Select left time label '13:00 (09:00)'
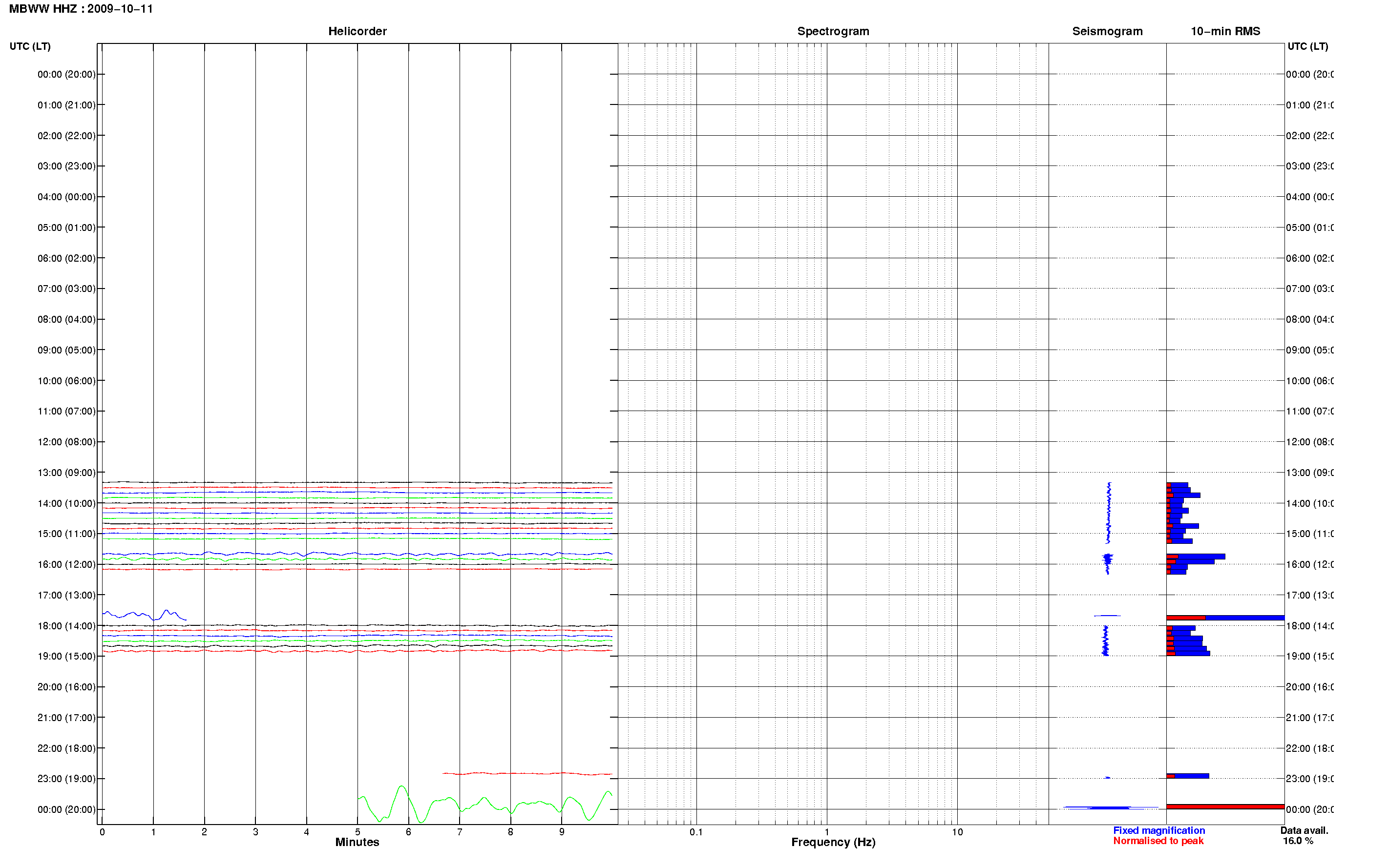 click(x=66, y=473)
